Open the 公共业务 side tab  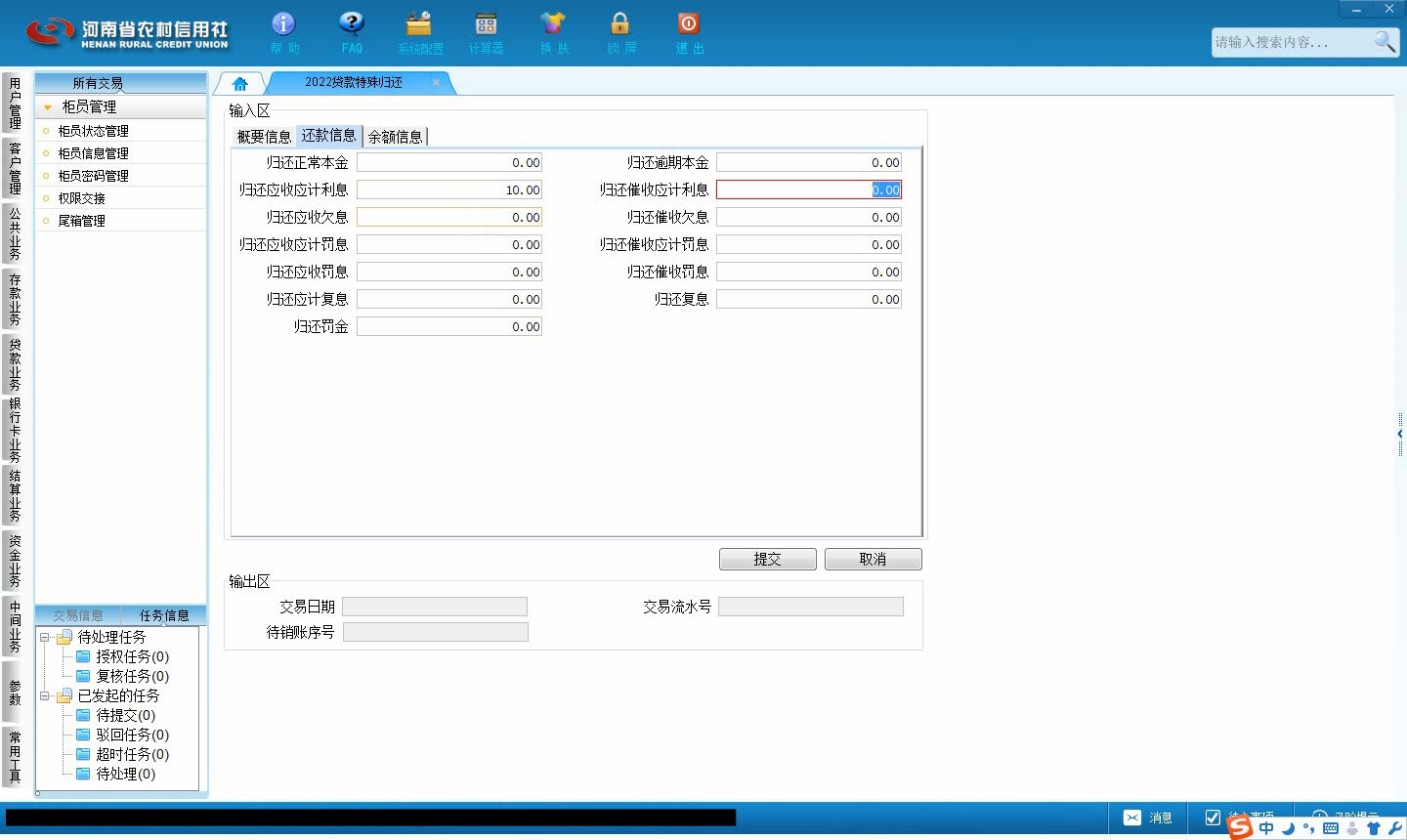[15, 233]
